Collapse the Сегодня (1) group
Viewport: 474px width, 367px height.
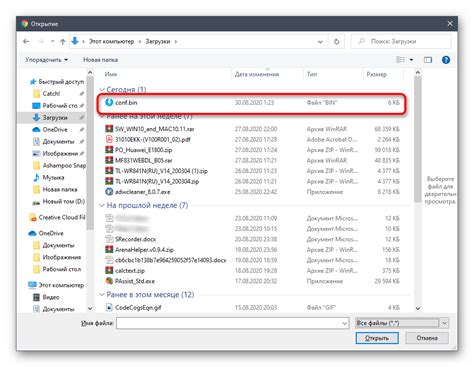click(x=102, y=89)
